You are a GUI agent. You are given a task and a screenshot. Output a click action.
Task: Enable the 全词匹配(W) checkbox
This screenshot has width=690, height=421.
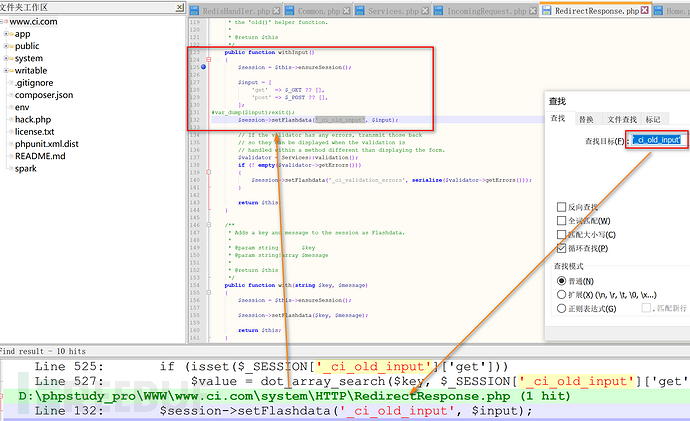(561, 220)
